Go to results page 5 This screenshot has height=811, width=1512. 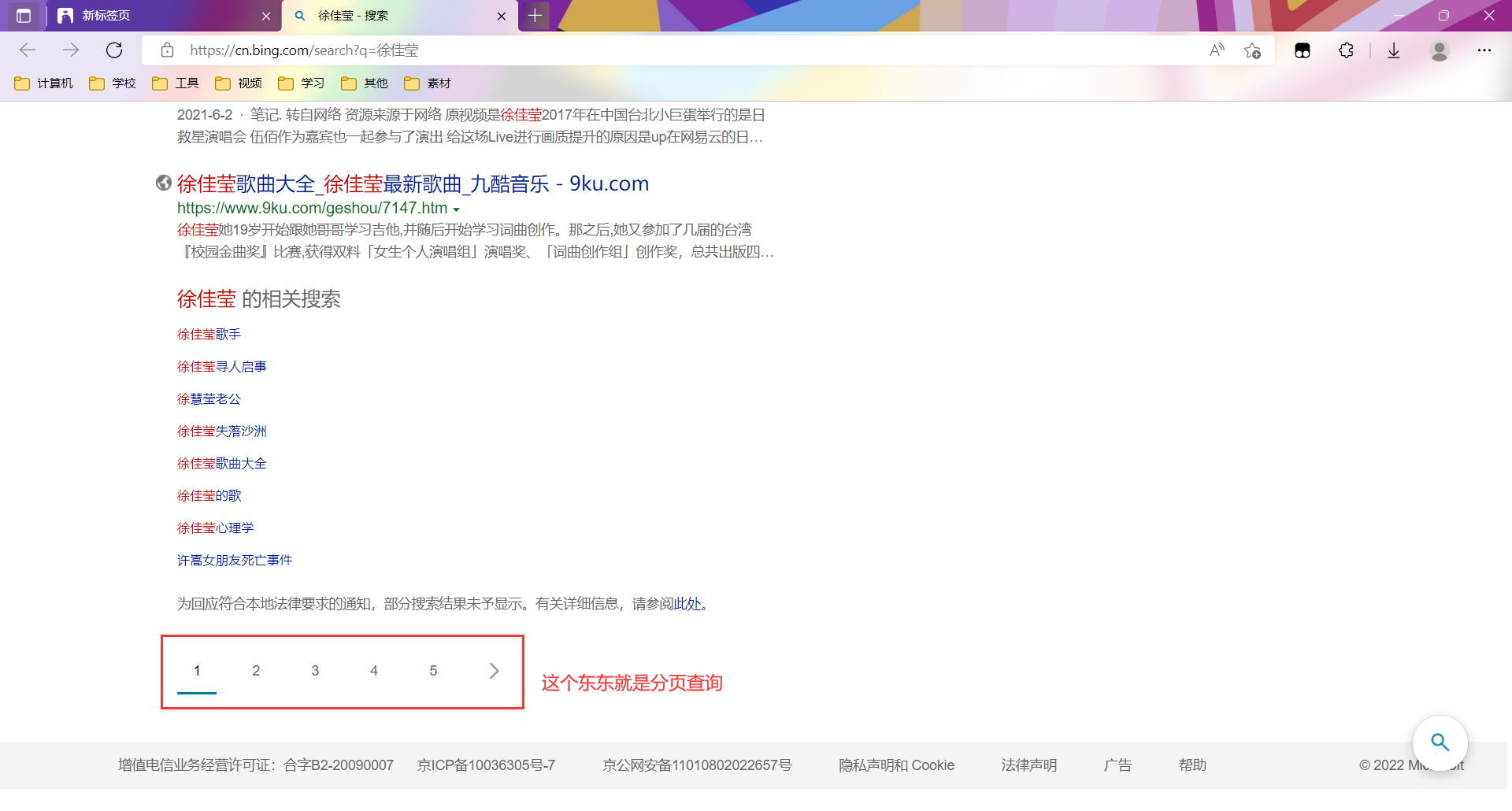click(433, 671)
